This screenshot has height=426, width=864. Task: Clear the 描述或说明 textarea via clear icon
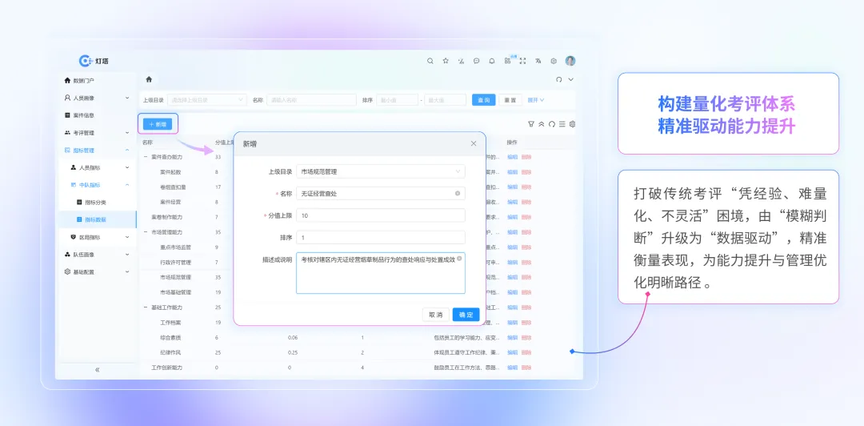click(459, 258)
